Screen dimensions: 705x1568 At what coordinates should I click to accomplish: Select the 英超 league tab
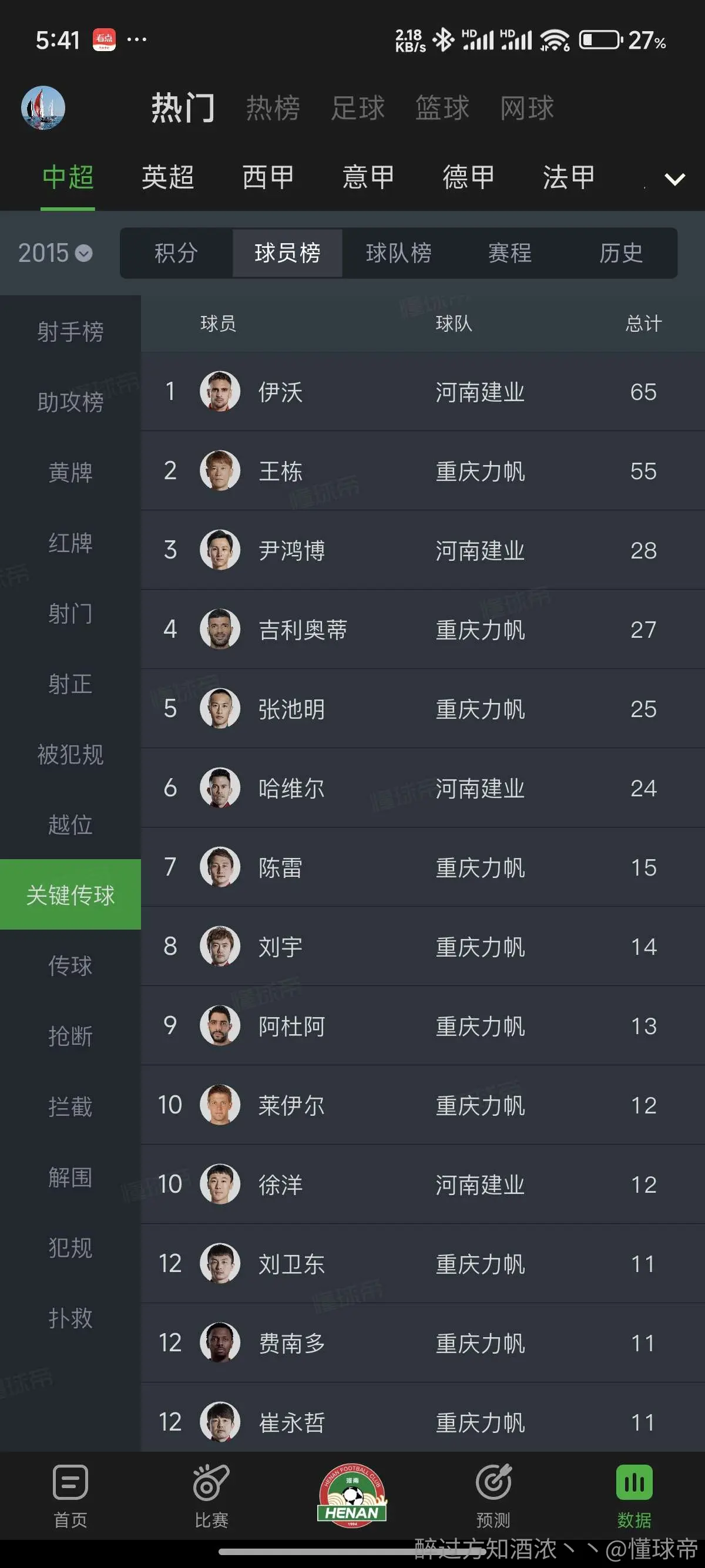pyautogui.click(x=167, y=177)
